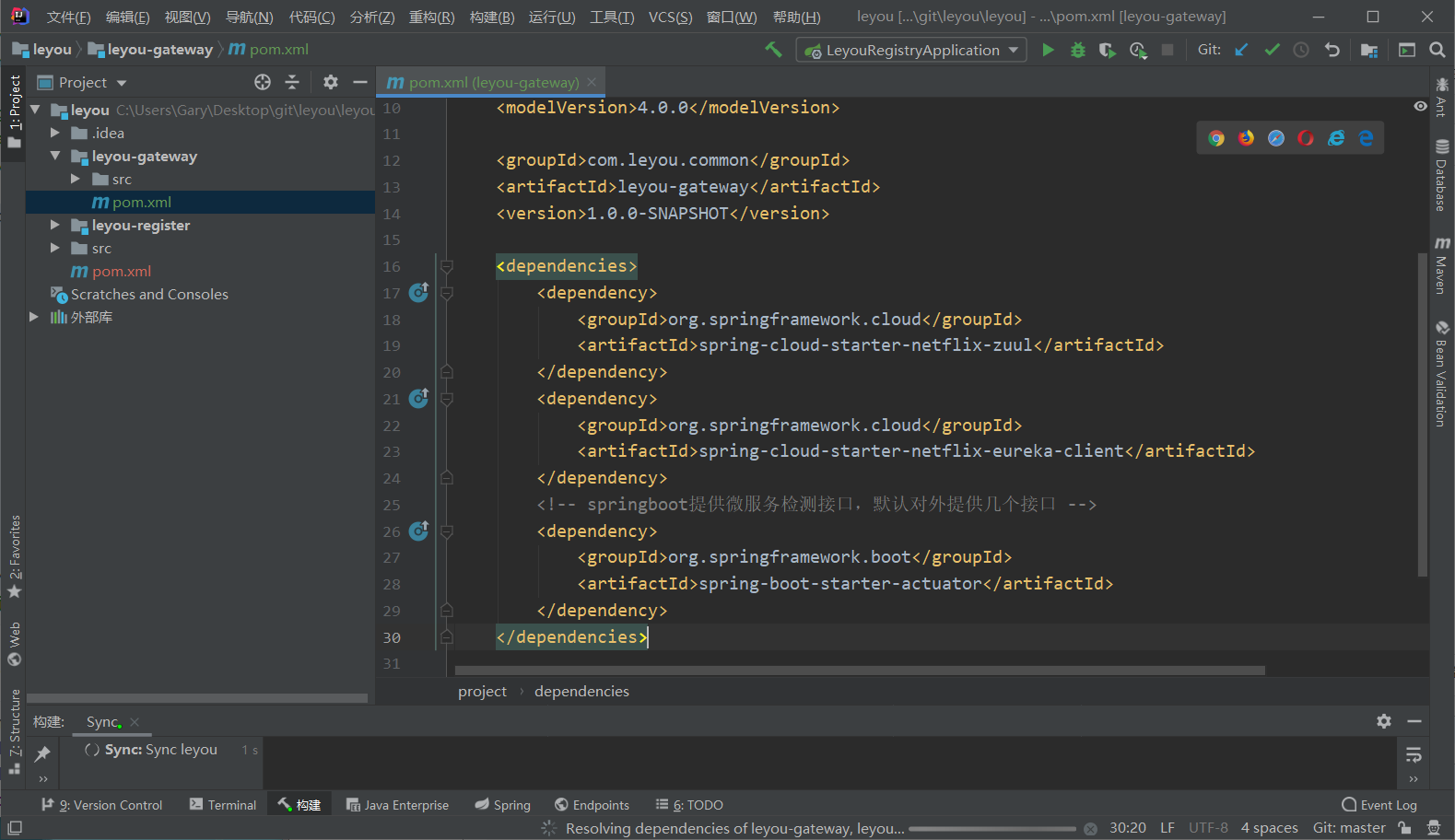Collapse the leyou-gateway module
The image size is (1455, 840).
coord(55,156)
